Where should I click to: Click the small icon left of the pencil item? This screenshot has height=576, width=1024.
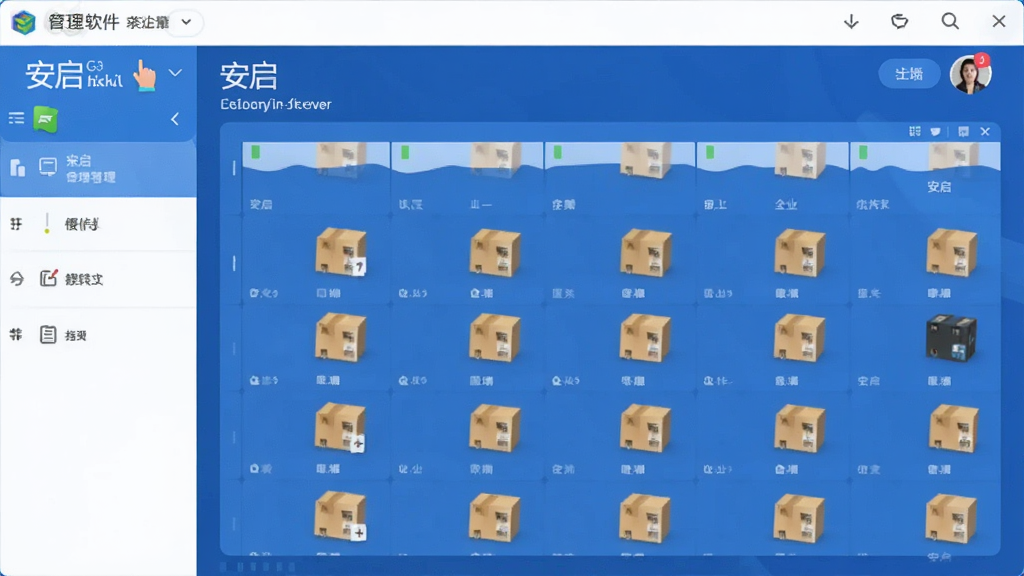click(x=17, y=279)
